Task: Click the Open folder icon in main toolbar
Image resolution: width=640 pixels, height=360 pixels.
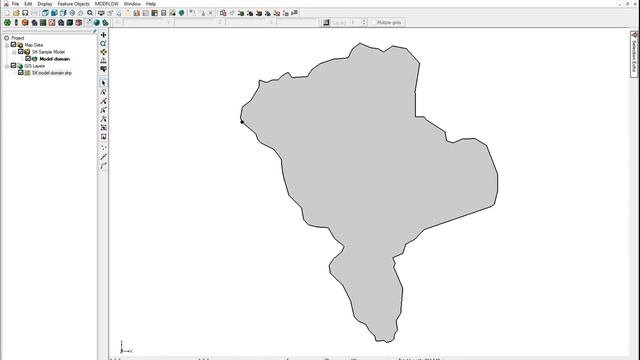Action: click(x=16, y=13)
